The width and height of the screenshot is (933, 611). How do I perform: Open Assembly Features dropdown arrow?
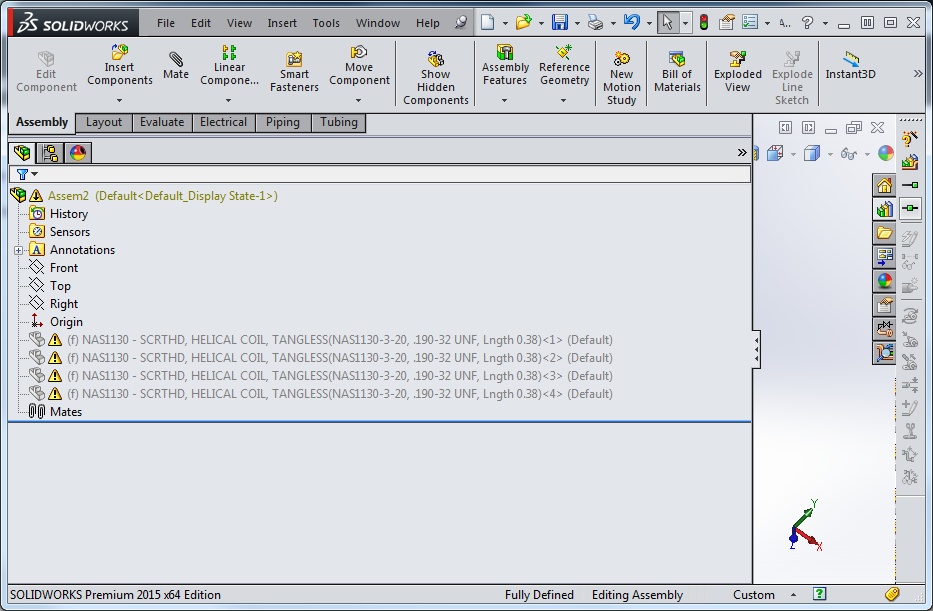[504, 101]
